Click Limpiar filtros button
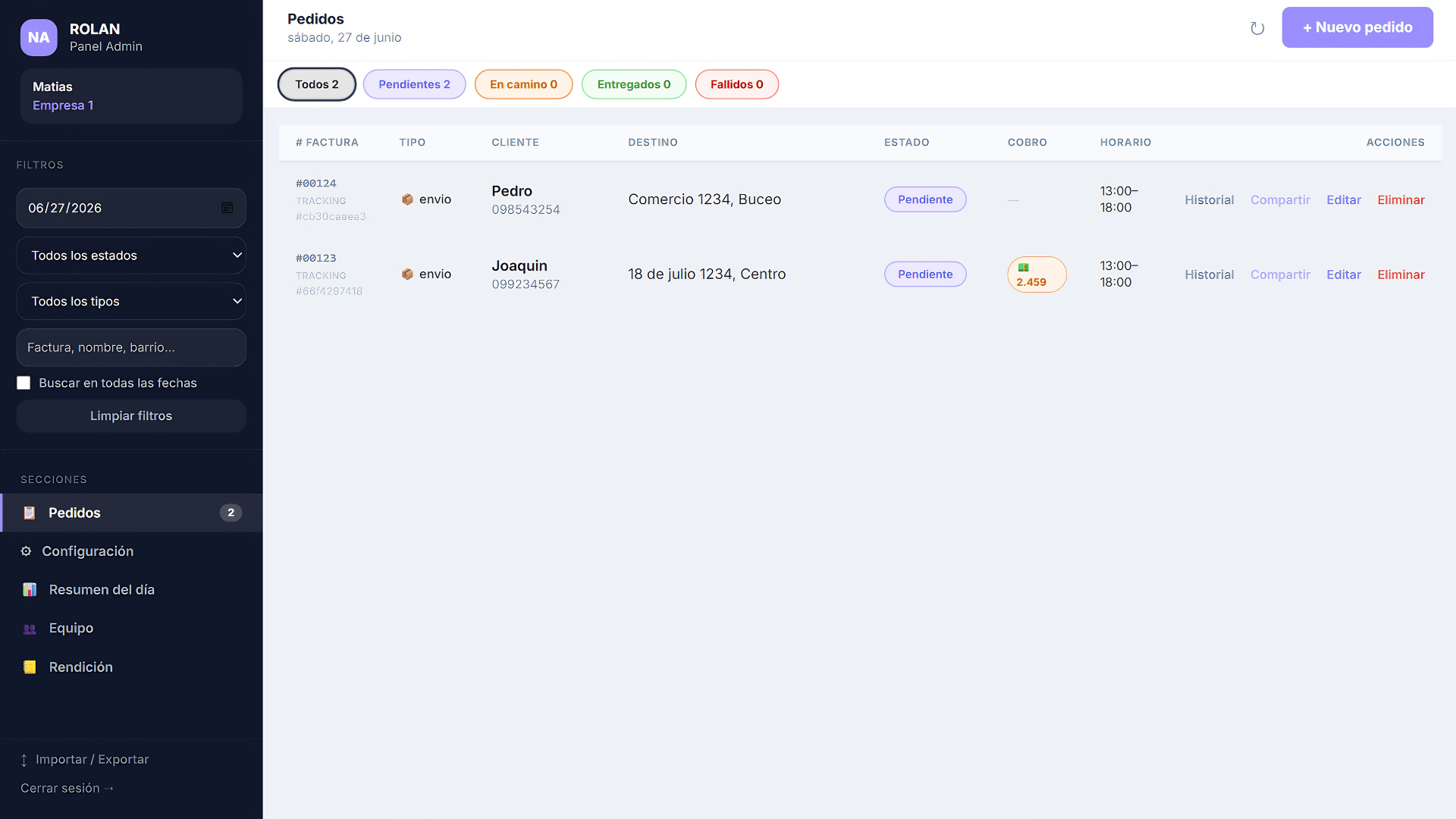 click(x=131, y=416)
